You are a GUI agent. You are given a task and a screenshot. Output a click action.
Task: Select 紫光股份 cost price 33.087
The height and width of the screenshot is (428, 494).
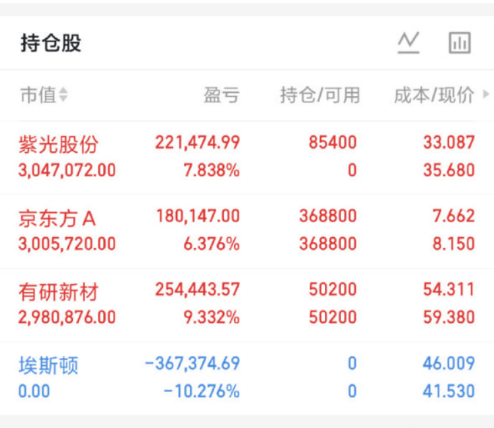click(449, 142)
